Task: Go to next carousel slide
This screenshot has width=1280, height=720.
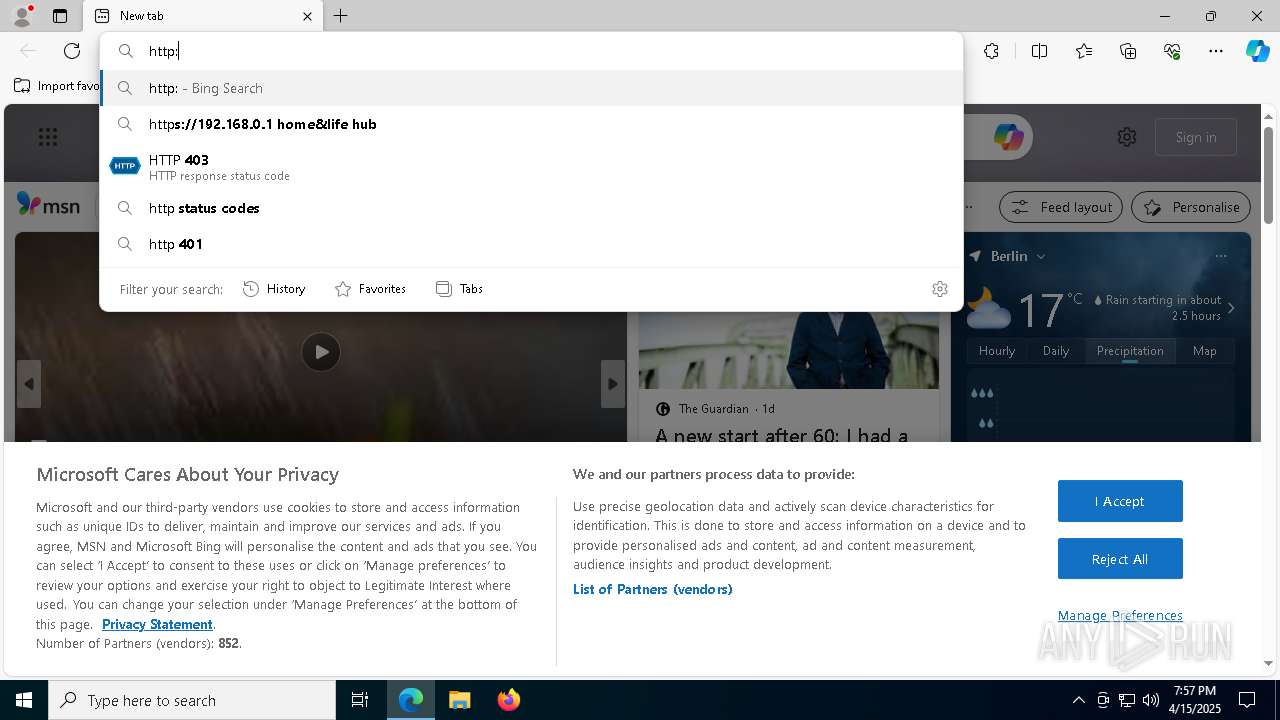Action: [613, 384]
